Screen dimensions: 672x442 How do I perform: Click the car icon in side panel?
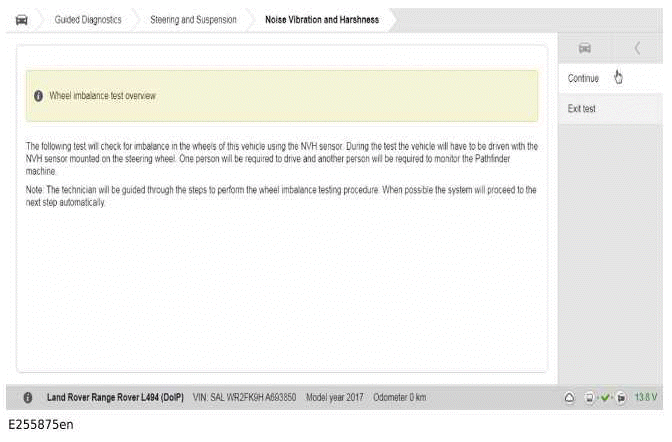585,48
